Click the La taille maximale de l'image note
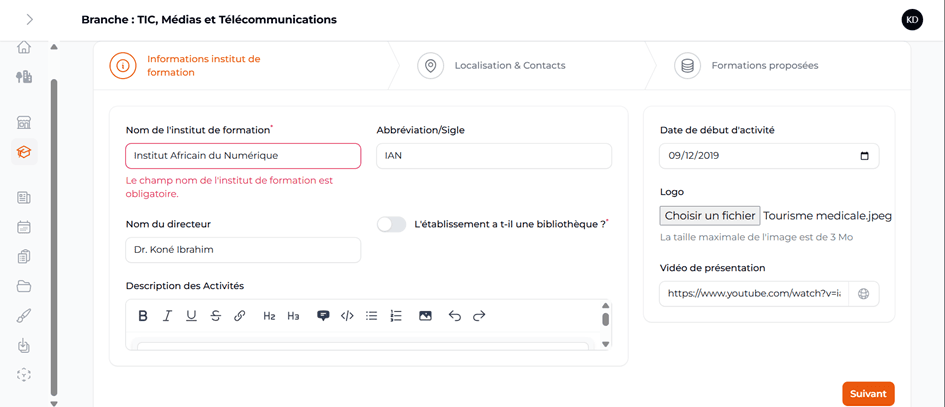This screenshot has width=945, height=407. point(756,238)
